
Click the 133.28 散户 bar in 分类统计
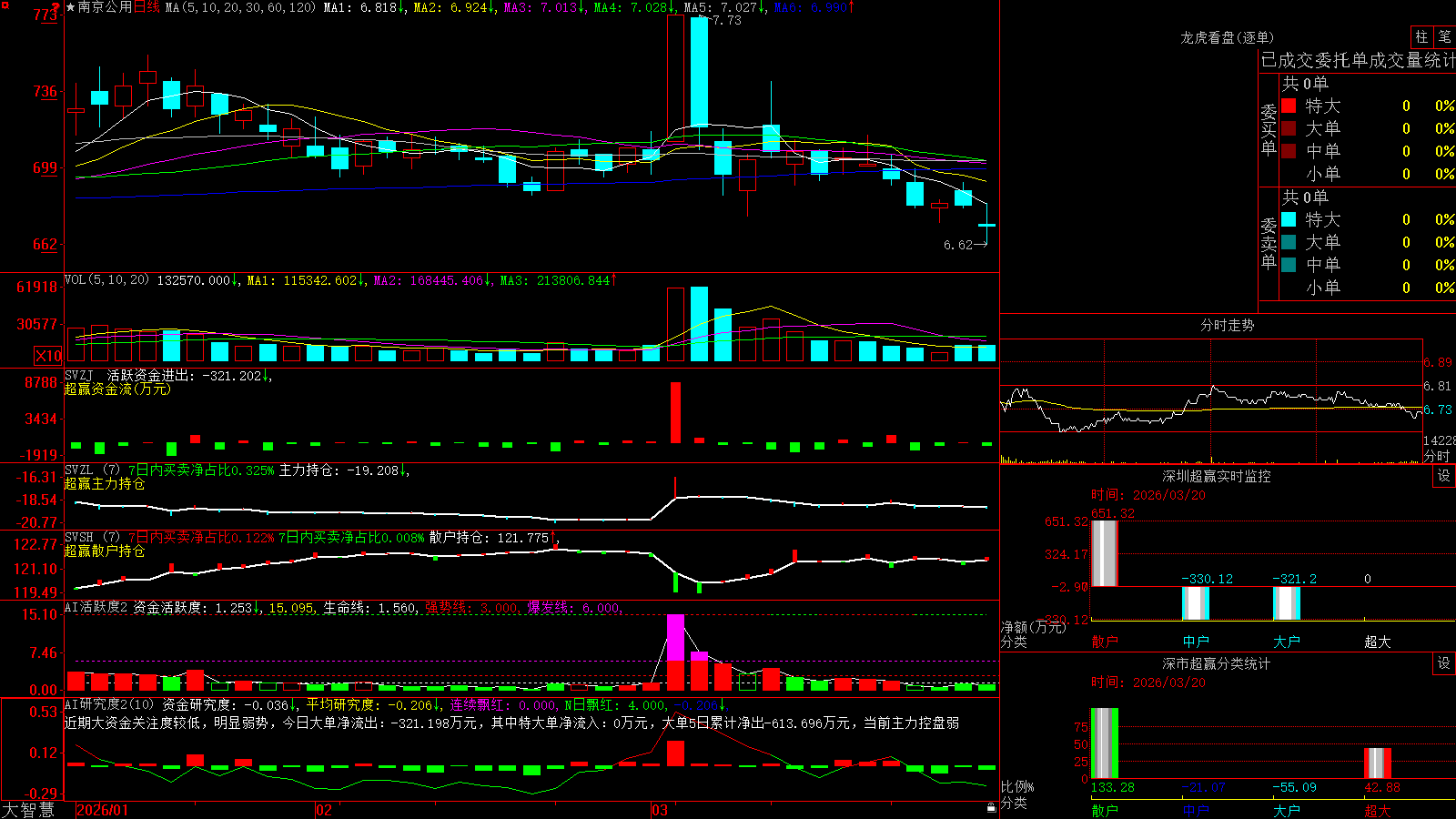1105,743
